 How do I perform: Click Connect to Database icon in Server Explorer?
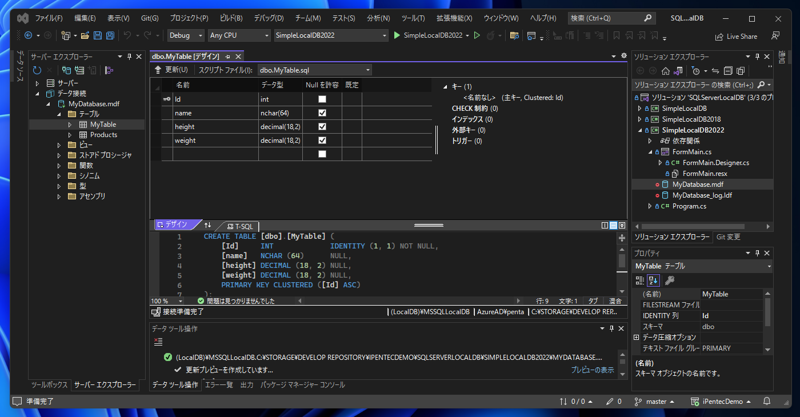pyautogui.click(x=66, y=70)
